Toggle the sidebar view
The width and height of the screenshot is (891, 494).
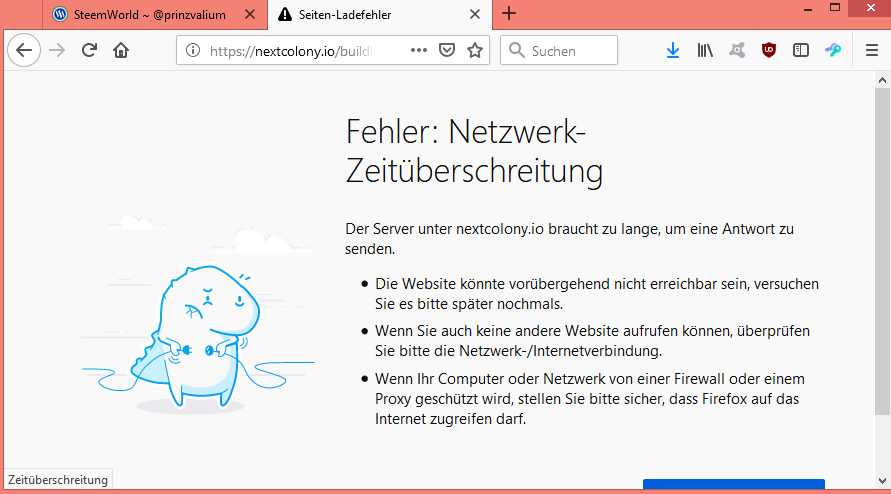click(801, 50)
